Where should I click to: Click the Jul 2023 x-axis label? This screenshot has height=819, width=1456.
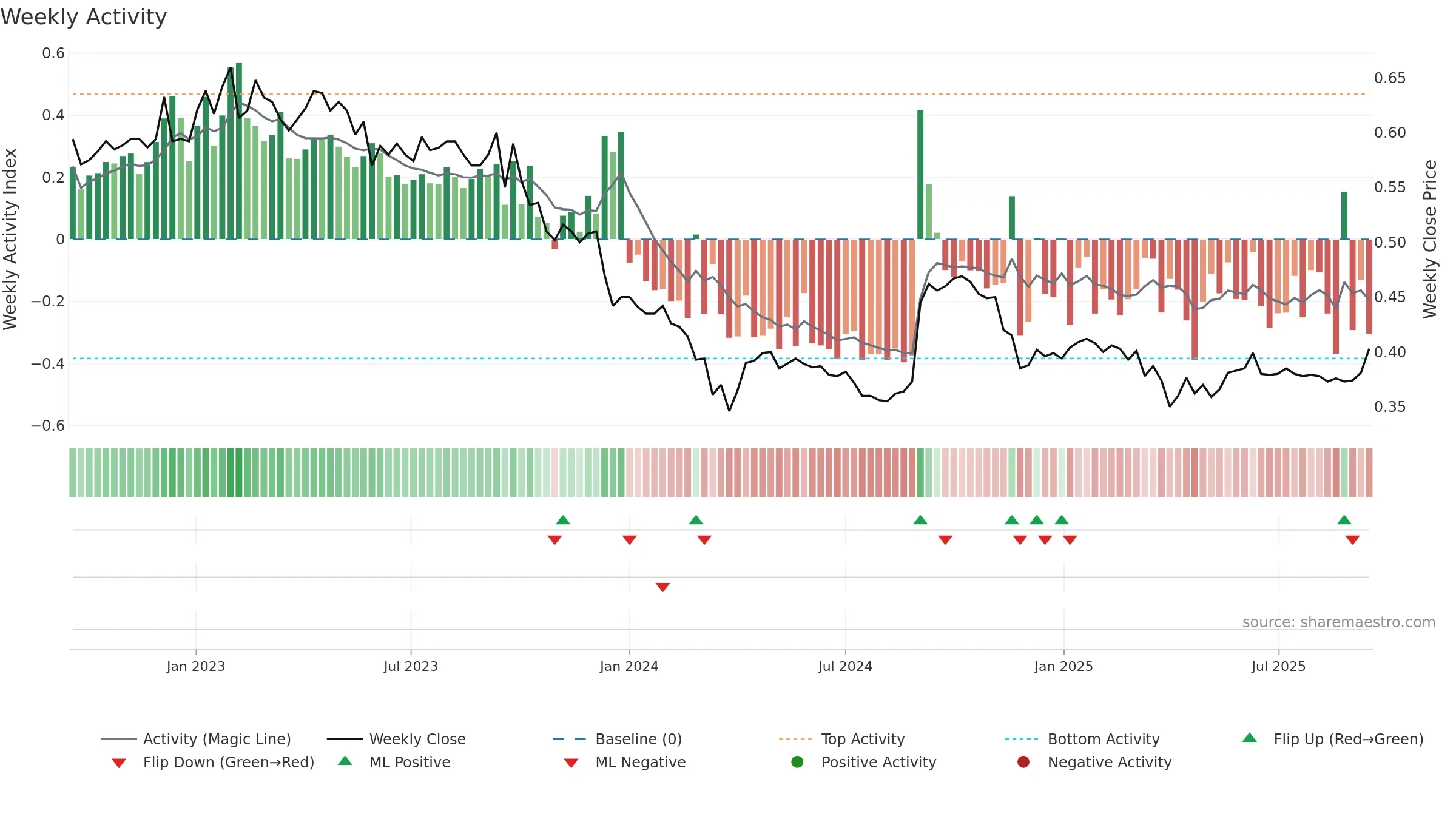(411, 667)
